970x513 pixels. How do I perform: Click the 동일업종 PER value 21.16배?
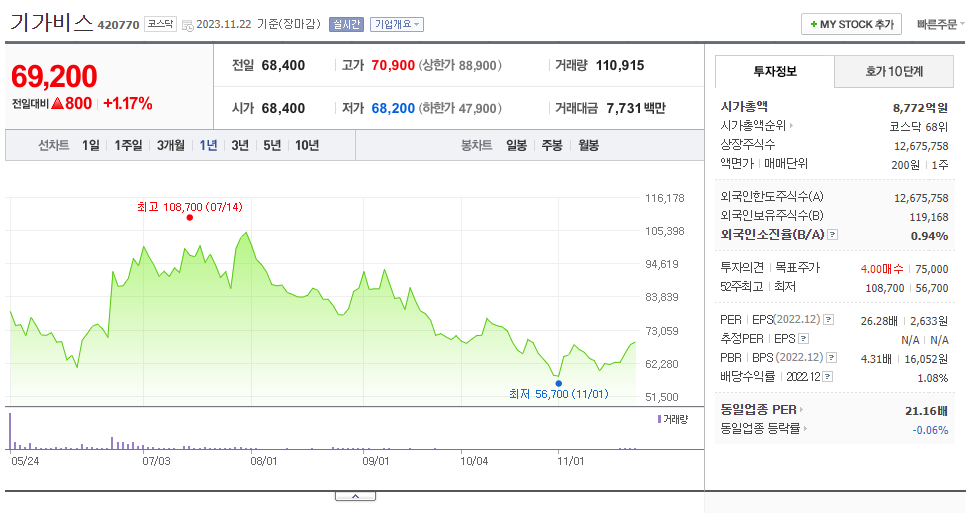926,410
